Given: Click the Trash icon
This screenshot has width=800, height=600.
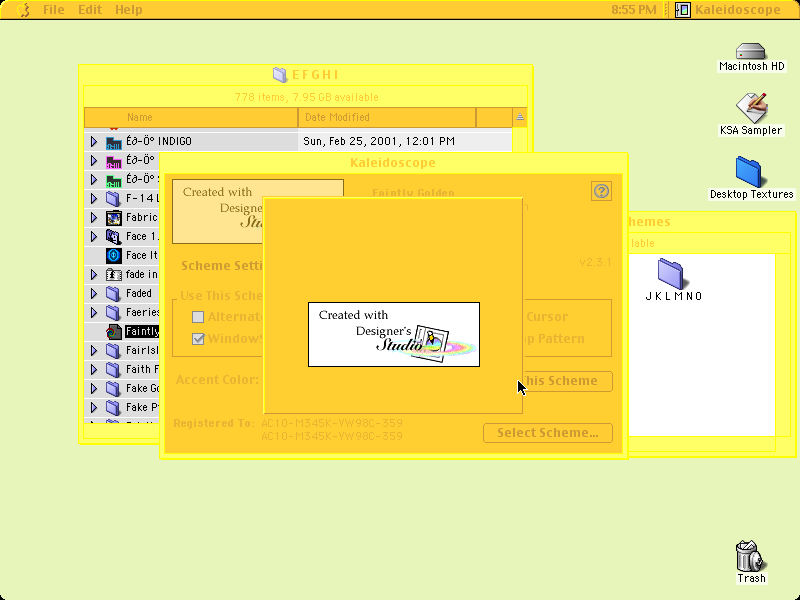Looking at the screenshot, I should click(748, 556).
